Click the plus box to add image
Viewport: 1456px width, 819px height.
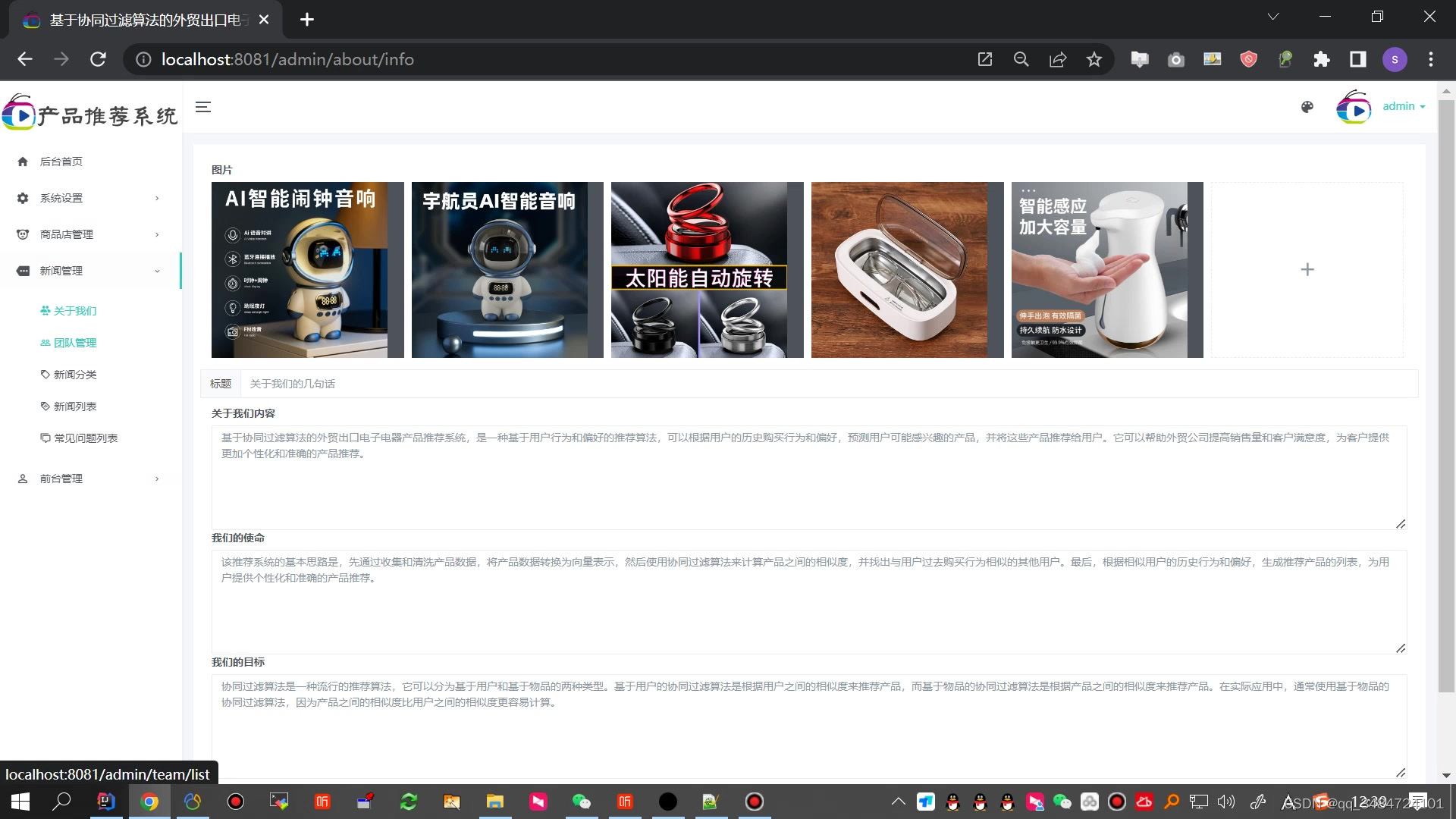[1307, 270]
